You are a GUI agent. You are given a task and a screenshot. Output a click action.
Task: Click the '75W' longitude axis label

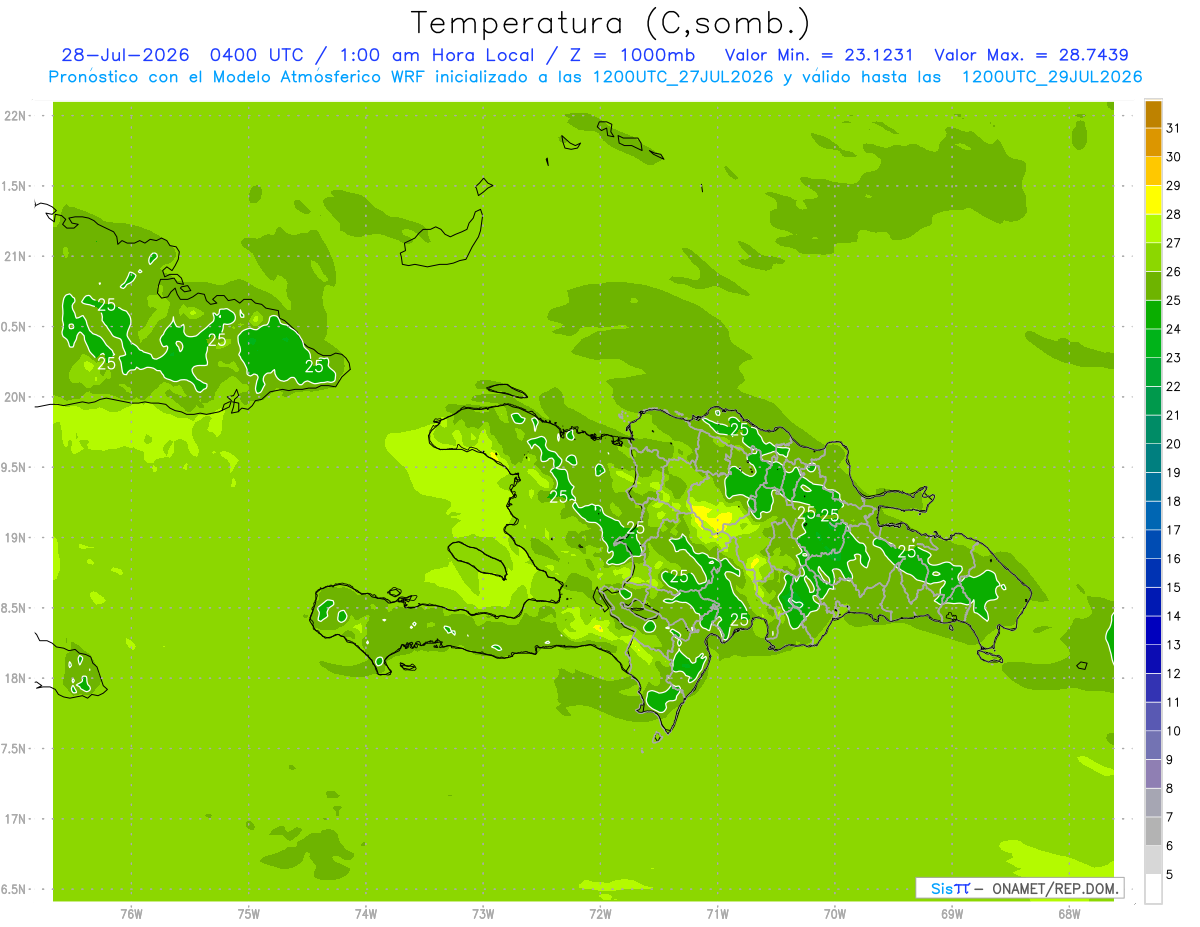click(248, 913)
